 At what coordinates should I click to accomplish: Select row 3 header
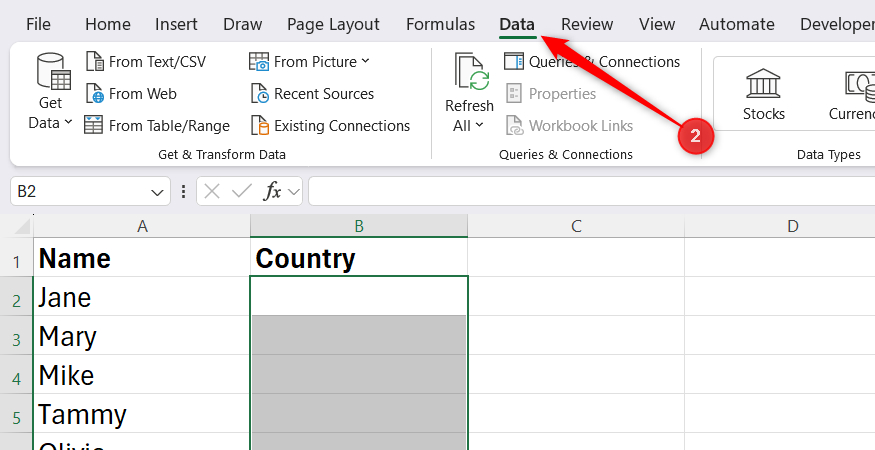(16, 336)
